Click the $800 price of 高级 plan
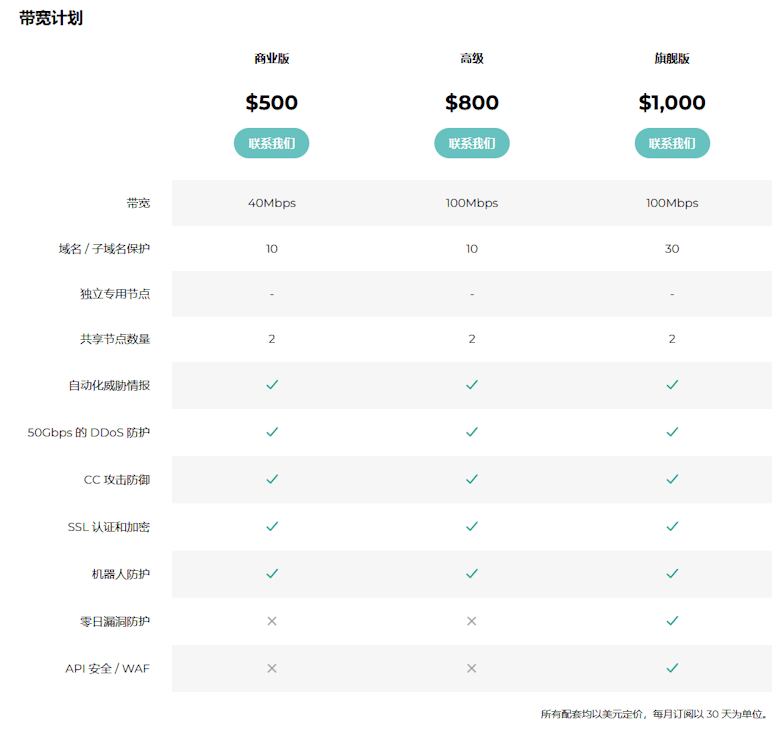This screenshot has width=780, height=730. [x=472, y=103]
